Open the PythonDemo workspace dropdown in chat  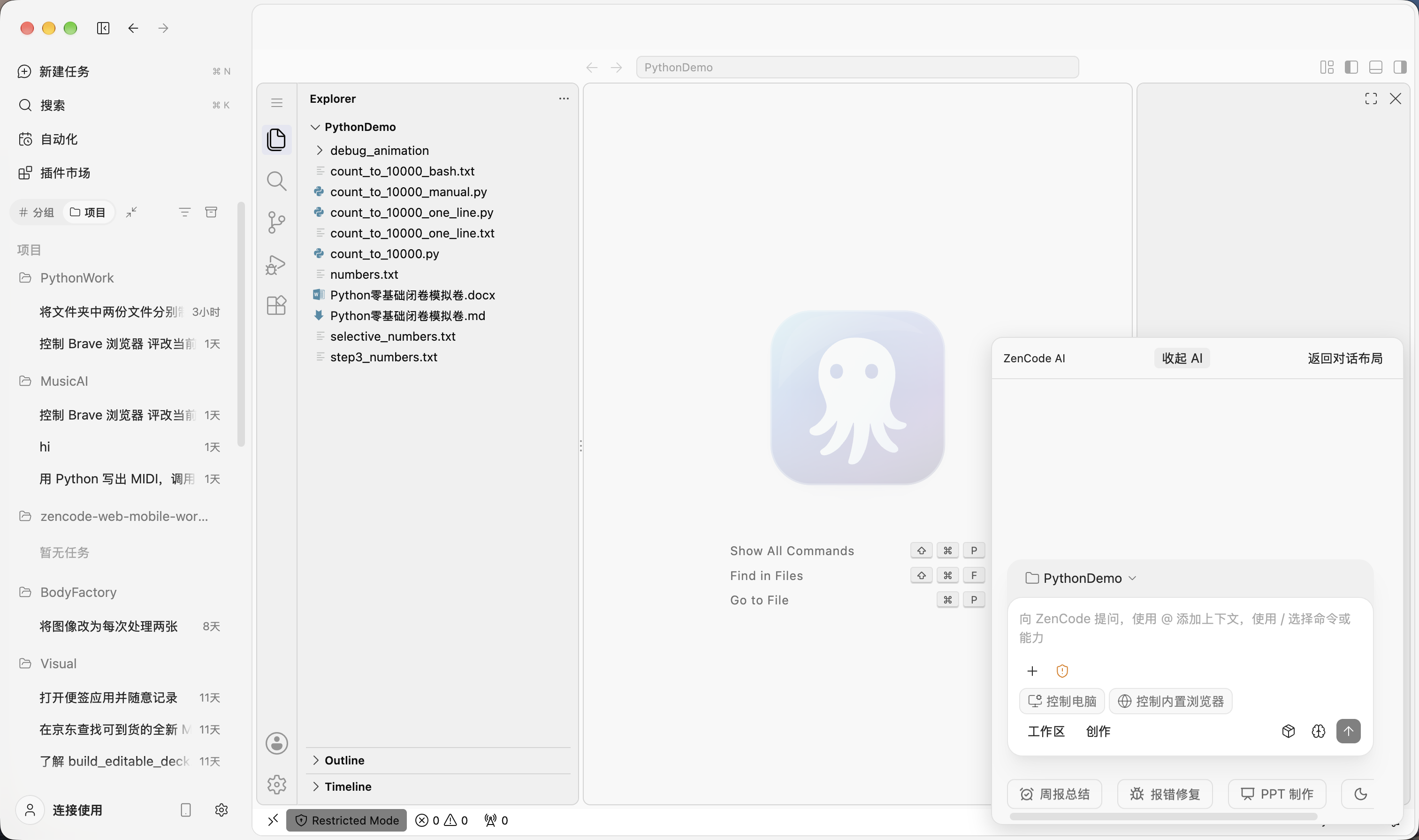[1081, 578]
